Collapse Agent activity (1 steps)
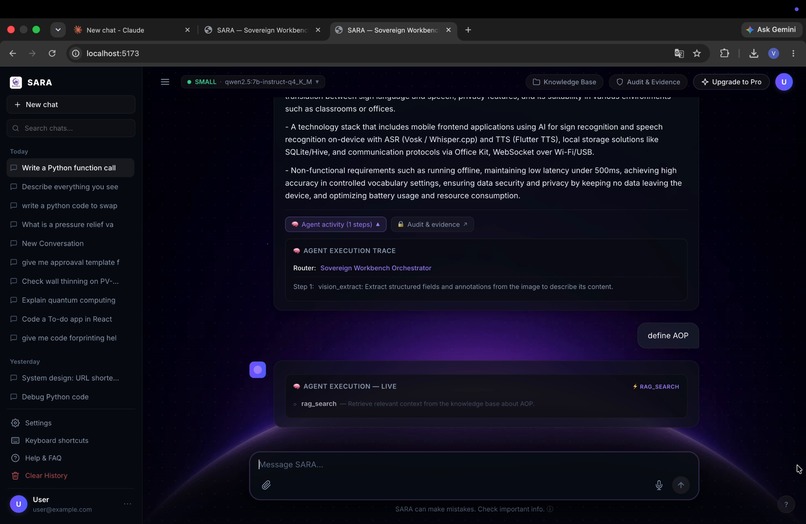 point(336,224)
